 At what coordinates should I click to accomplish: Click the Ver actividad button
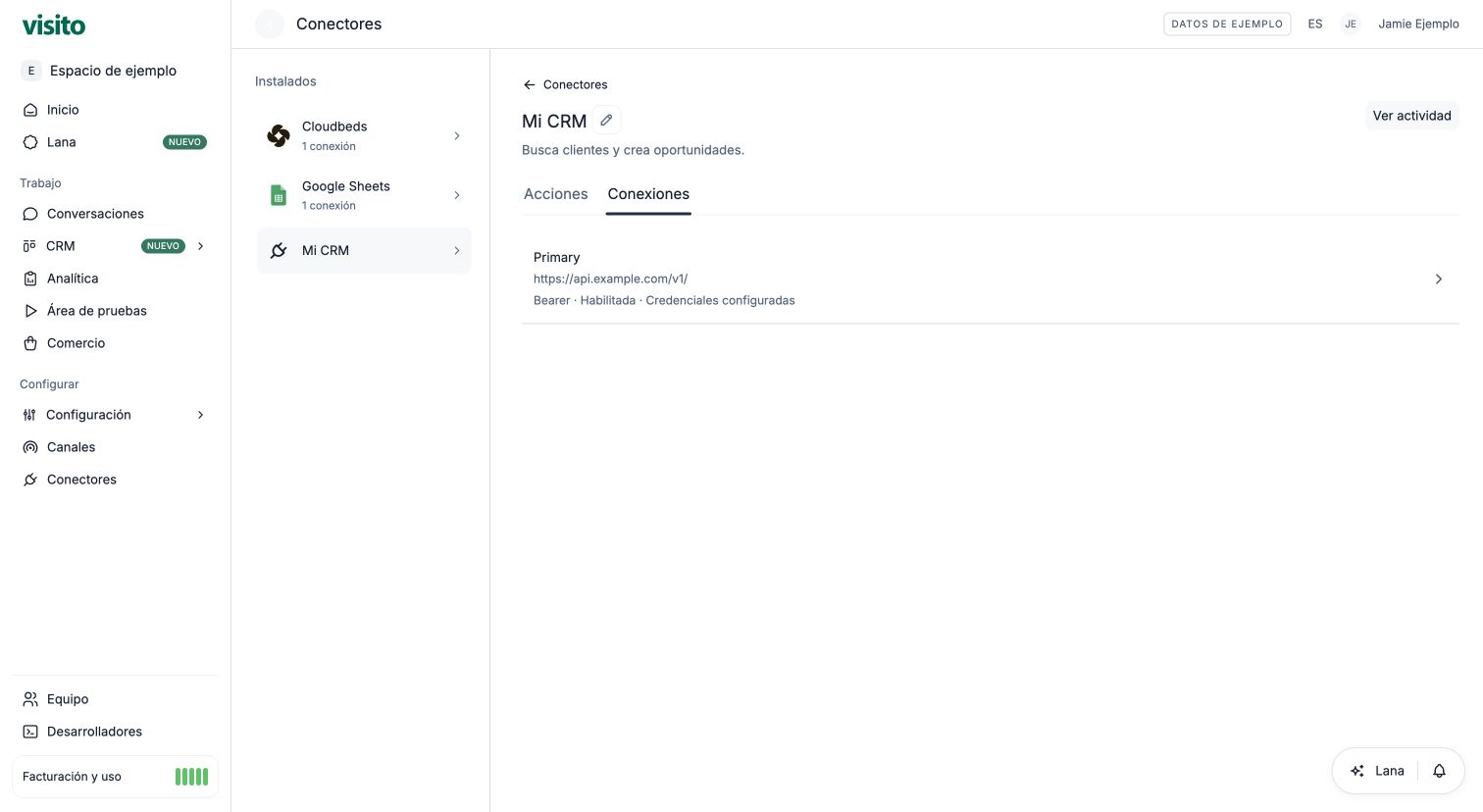click(1411, 116)
